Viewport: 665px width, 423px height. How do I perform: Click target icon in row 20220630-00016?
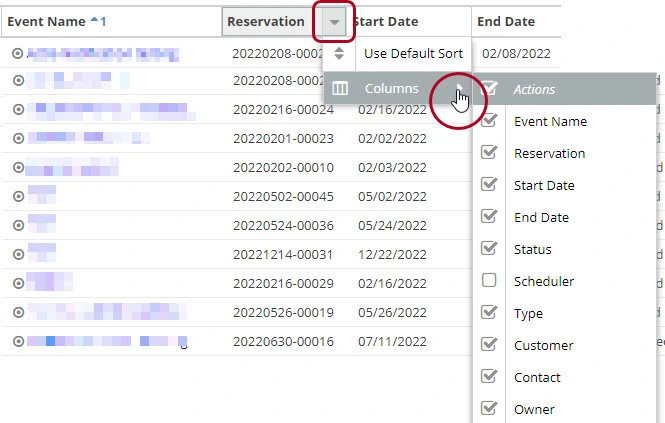point(18,341)
